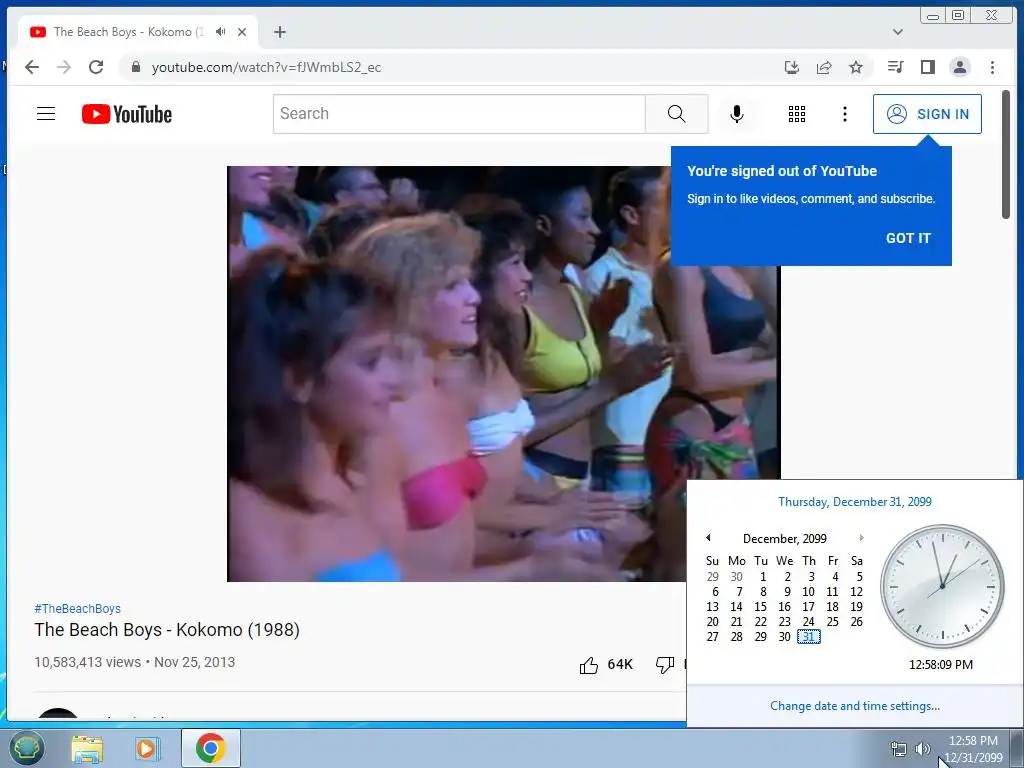Click inside the YouTube Search field
This screenshot has width=1024, height=768.
coord(459,114)
